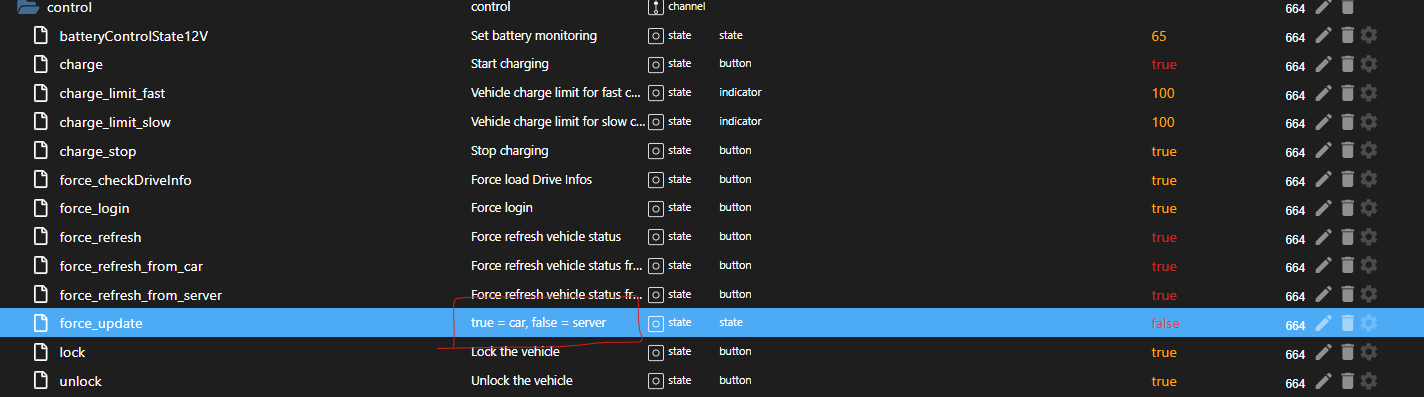Collapse the control folder
Image resolution: width=1424 pixels, height=397 pixels.
(x=27, y=7)
